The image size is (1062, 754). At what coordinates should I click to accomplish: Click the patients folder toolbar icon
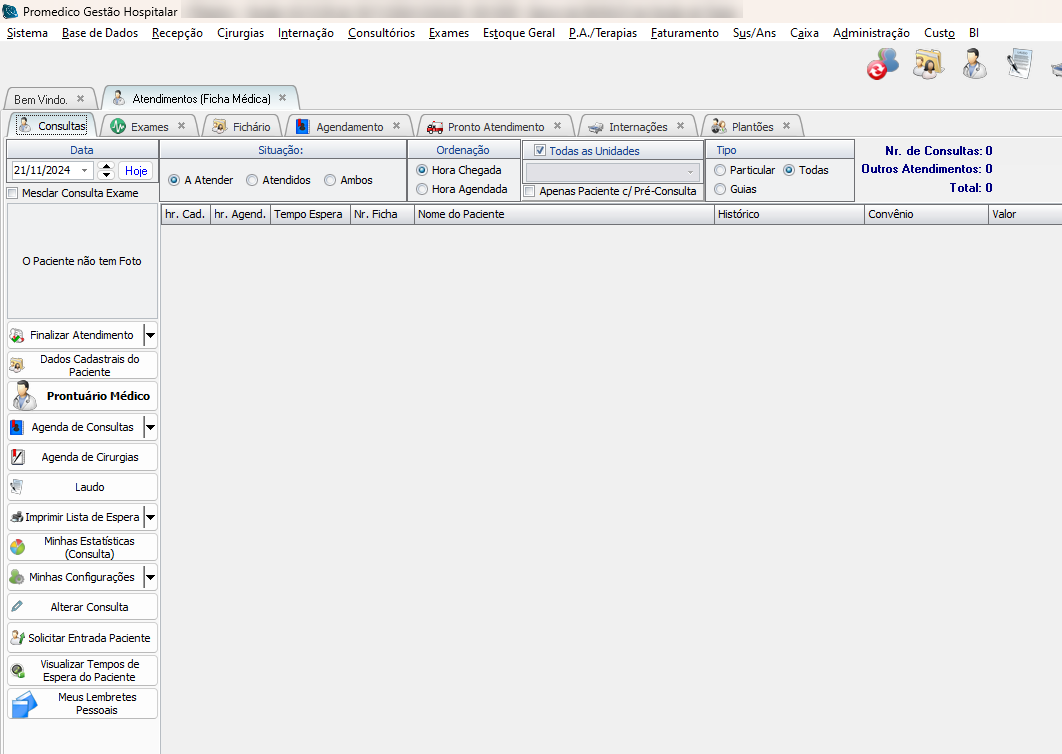tap(928, 63)
